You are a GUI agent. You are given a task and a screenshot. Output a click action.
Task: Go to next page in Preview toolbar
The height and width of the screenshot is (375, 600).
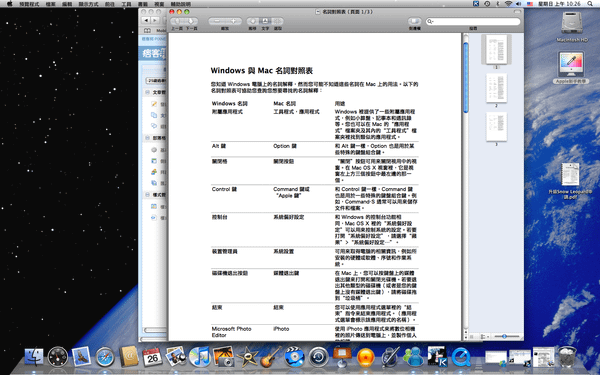click(x=191, y=21)
